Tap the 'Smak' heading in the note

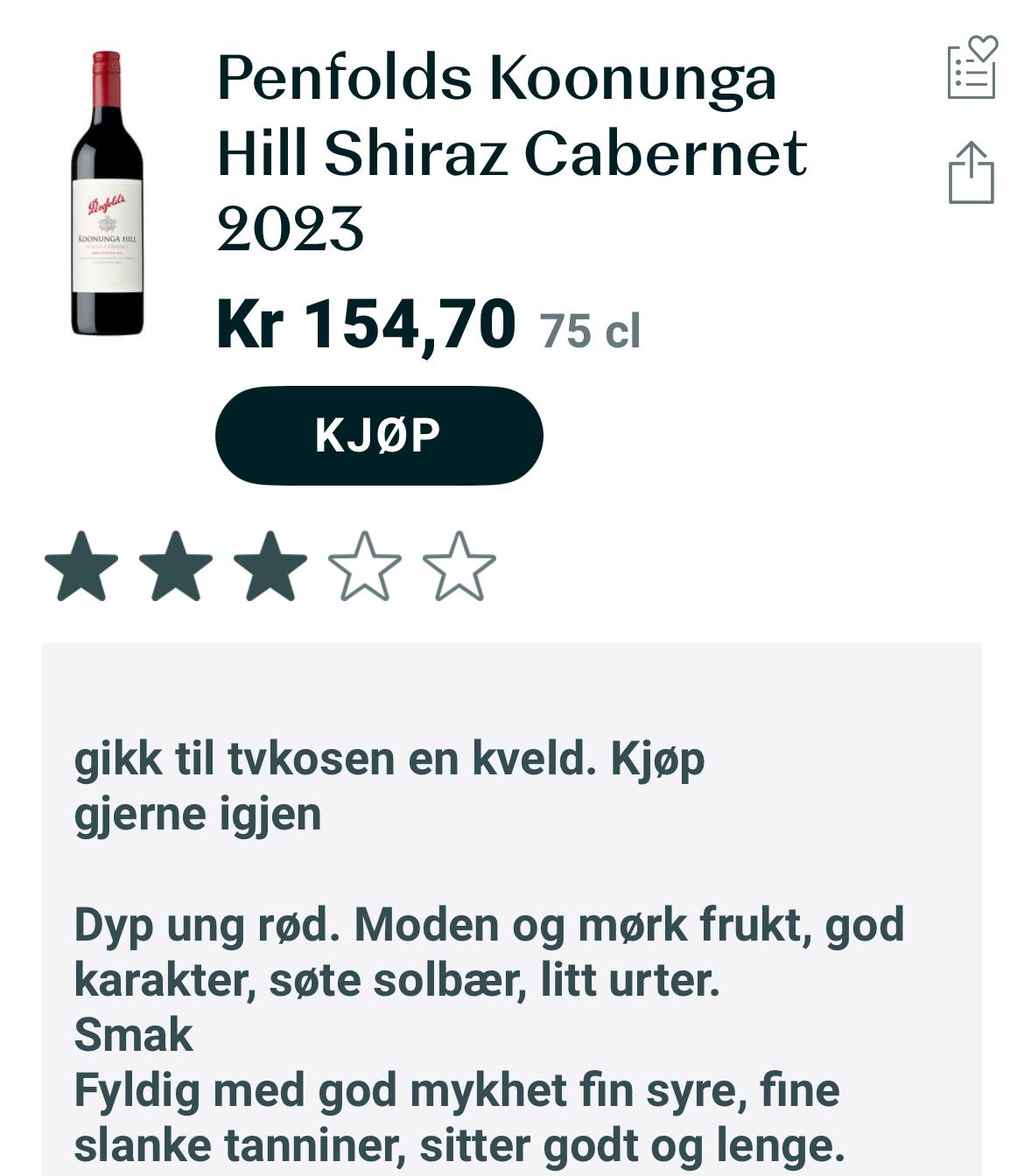tap(133, 1035)
